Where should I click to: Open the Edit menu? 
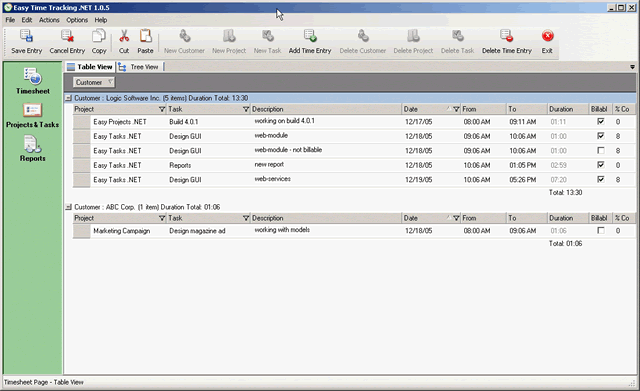point(27,20)
